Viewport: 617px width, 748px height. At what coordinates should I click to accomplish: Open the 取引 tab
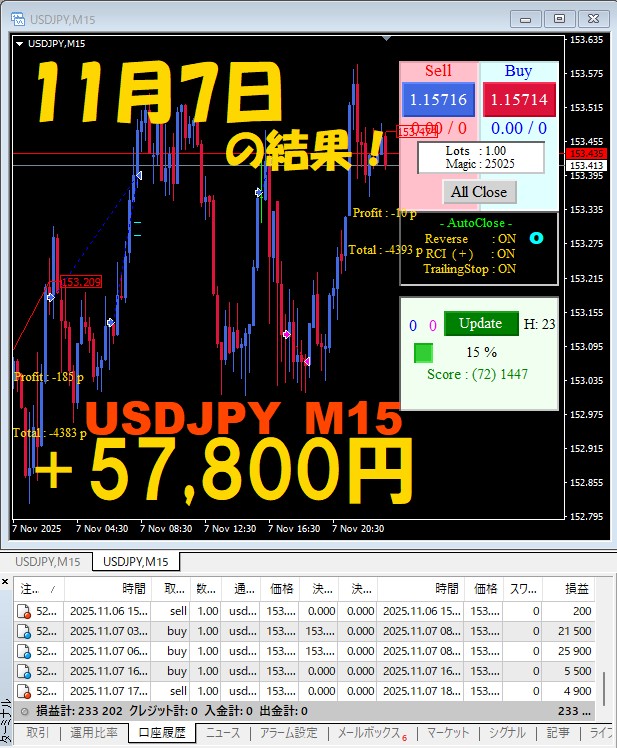(x=38, y=732)
